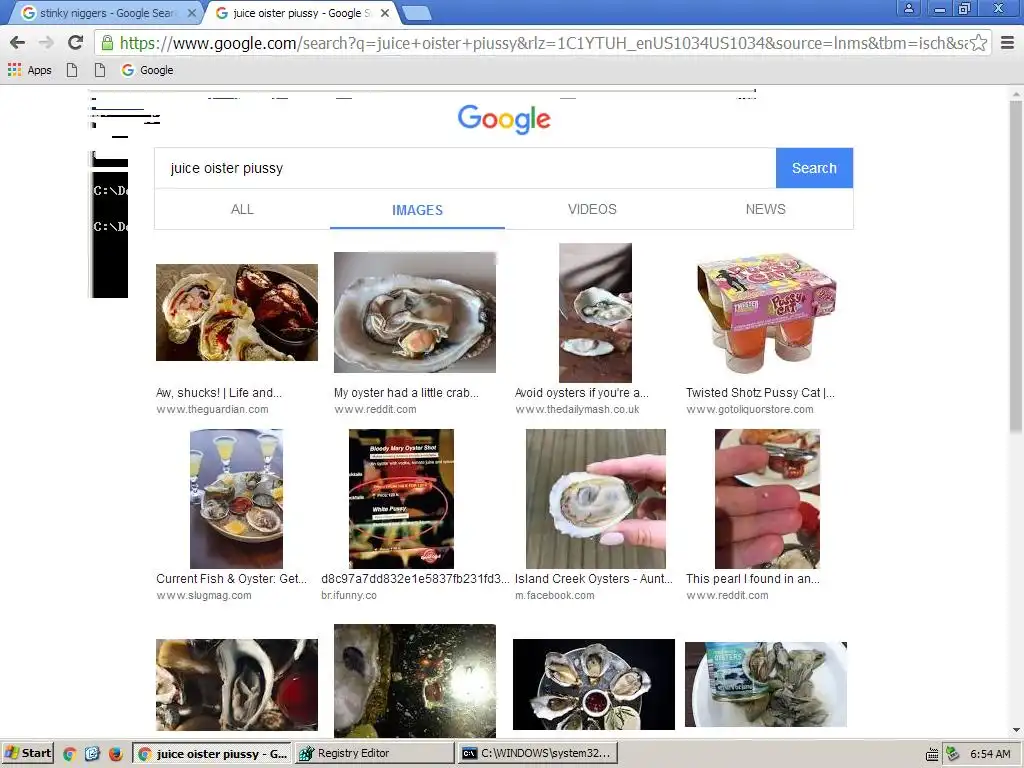This screenshot has width=1024, height=768.
Task: Open the Chrome user profile icon
Action: [908, 8]
